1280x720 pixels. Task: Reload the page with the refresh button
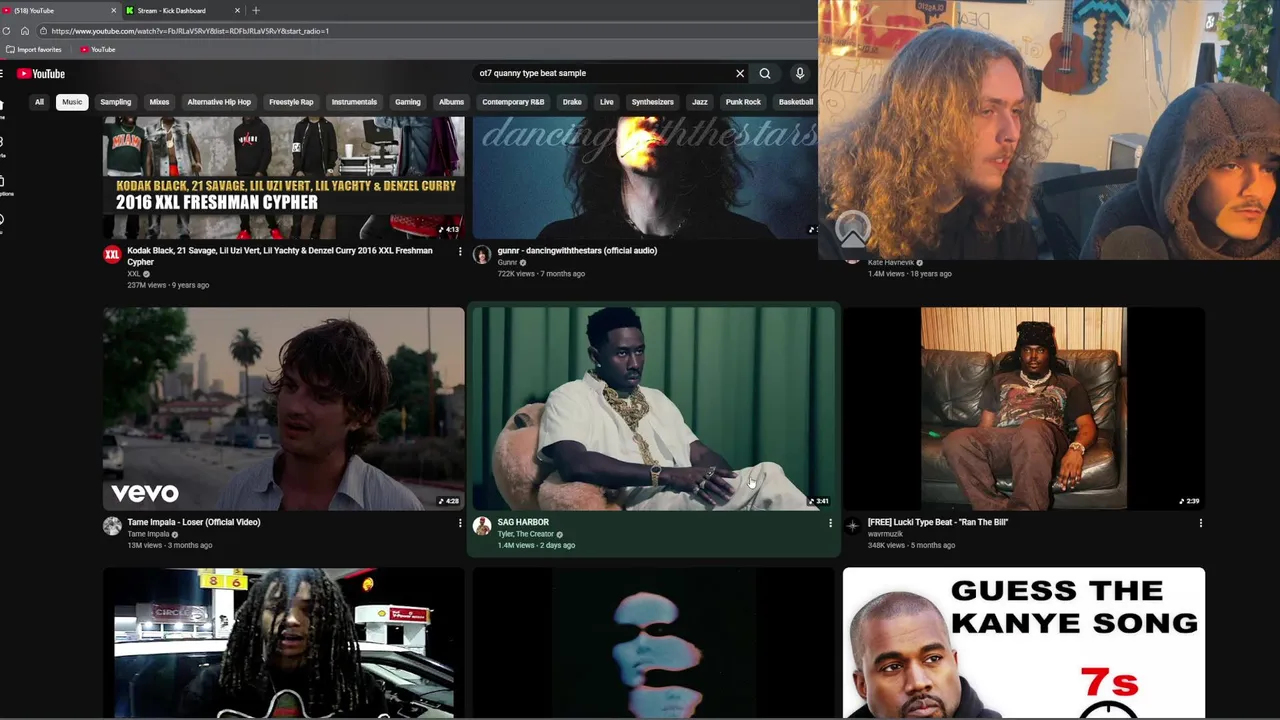6,31
